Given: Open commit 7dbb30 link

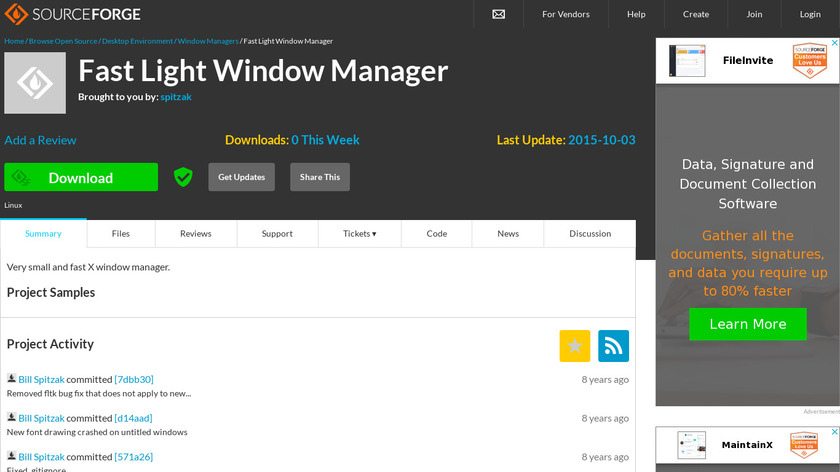Looking at the screenshot, I should coord(134,379).
